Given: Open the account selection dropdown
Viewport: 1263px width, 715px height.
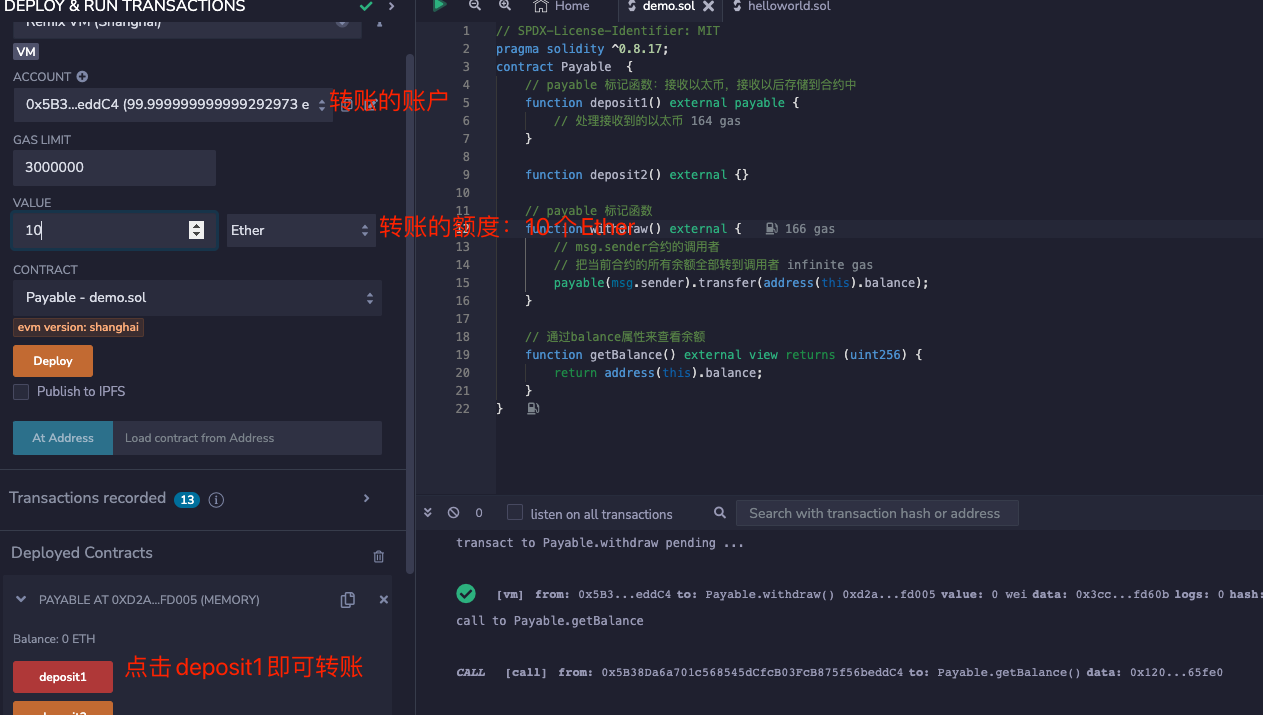Looking at the screenshot, I should tap(173, 104).
